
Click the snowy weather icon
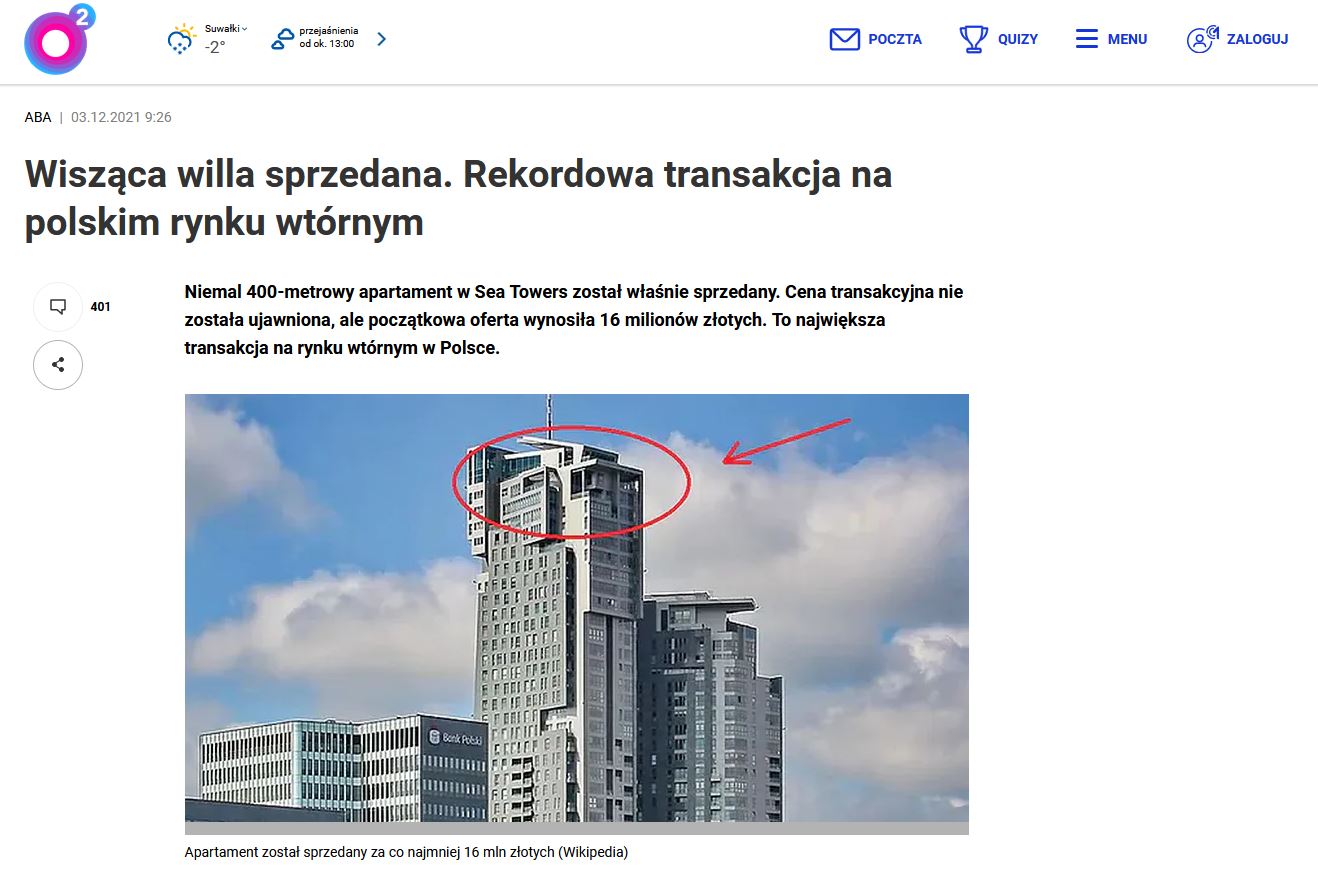click(x=181, y=40)
